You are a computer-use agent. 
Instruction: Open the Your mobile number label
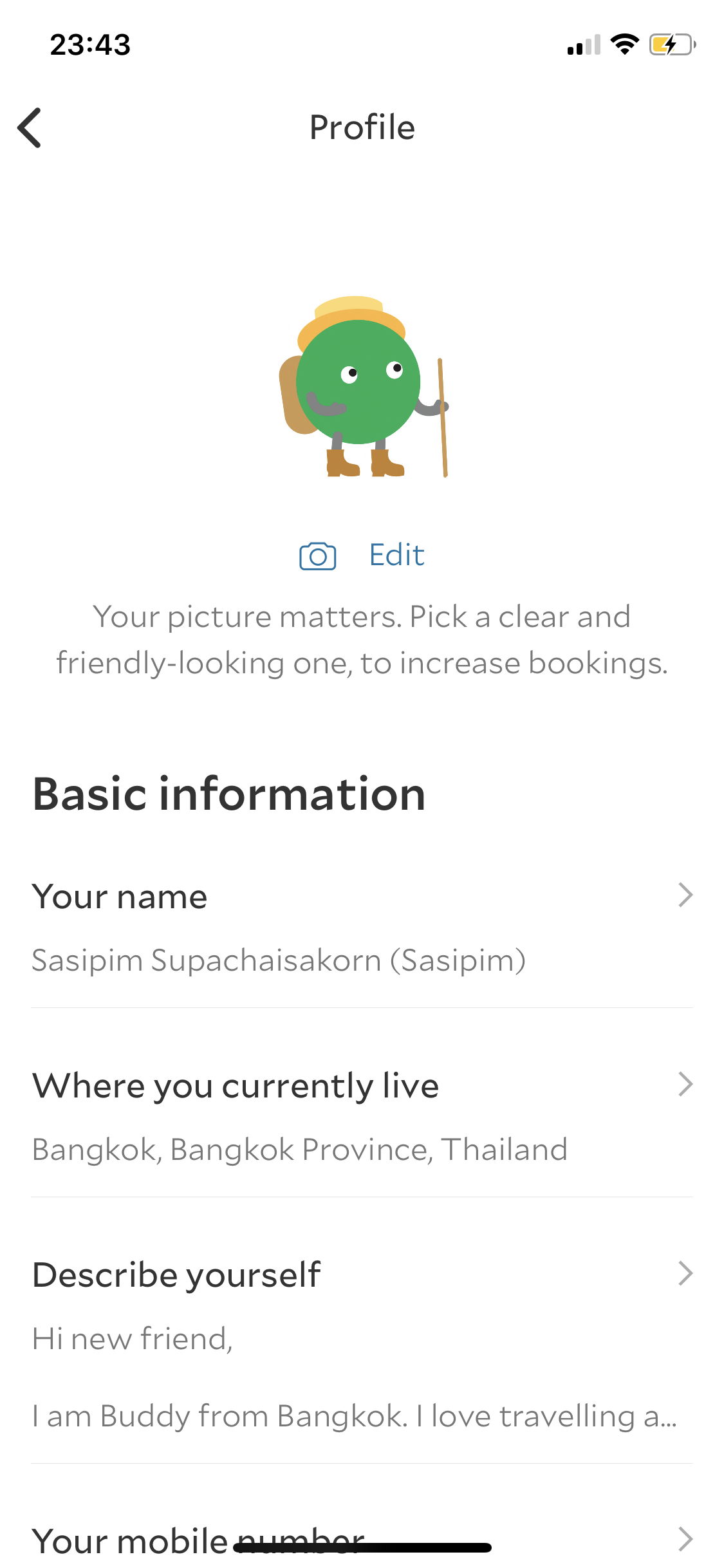129,1540
